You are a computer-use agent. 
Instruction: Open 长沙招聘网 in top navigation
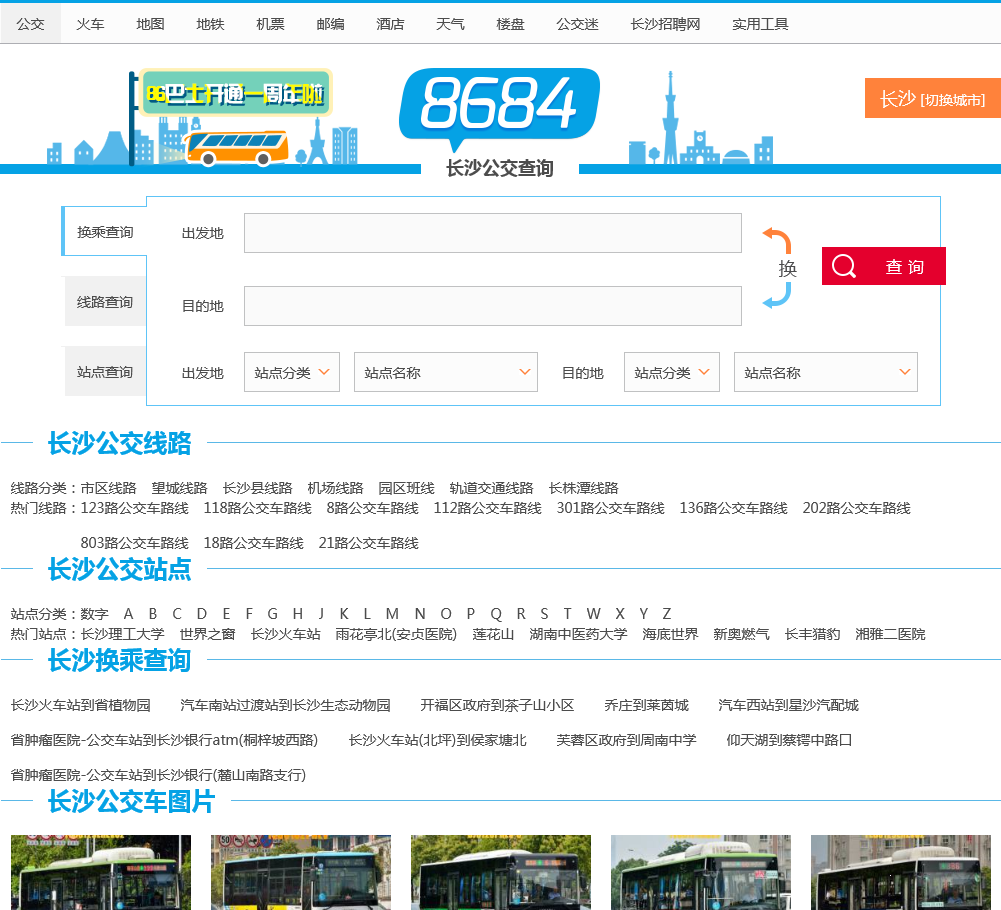pos(665,24)
